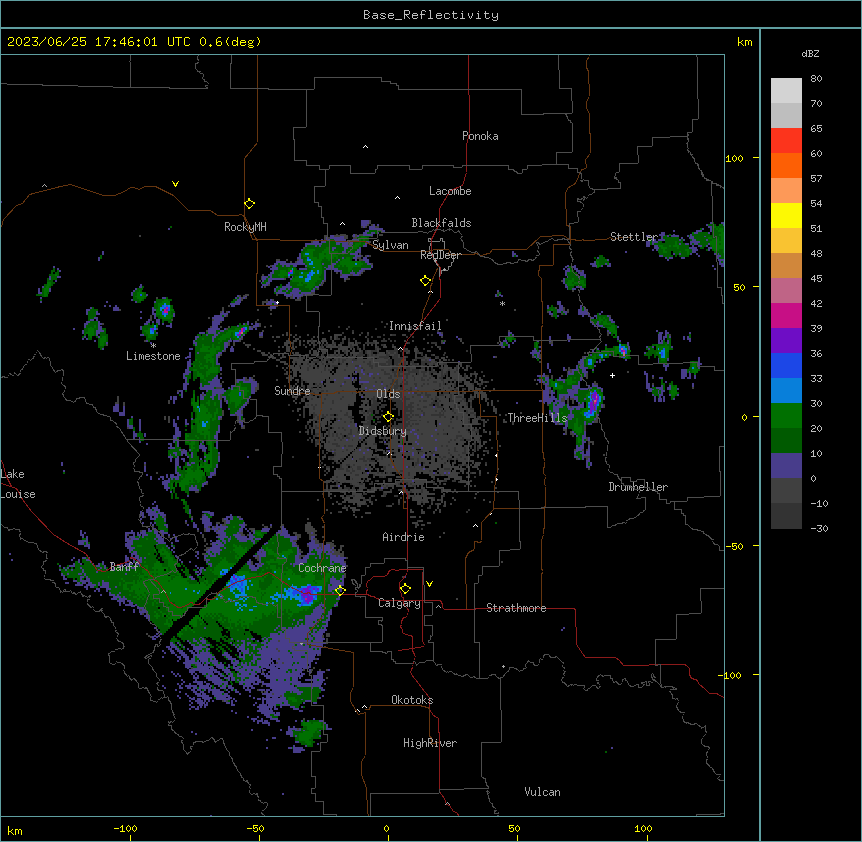Click the Airdrie label

[x=404, y=537]
